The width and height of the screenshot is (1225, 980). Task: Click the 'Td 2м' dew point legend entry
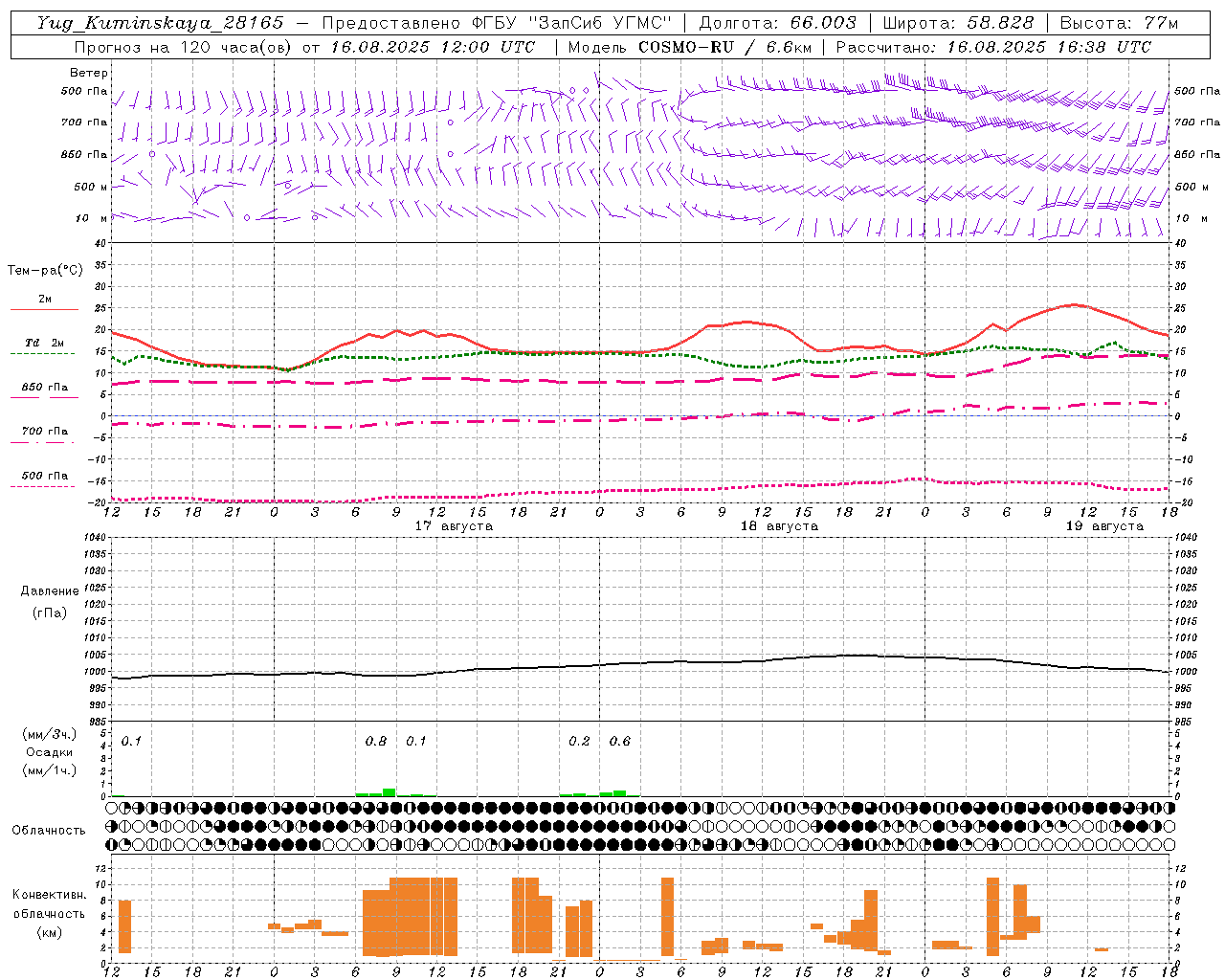(x=45, y=347)
